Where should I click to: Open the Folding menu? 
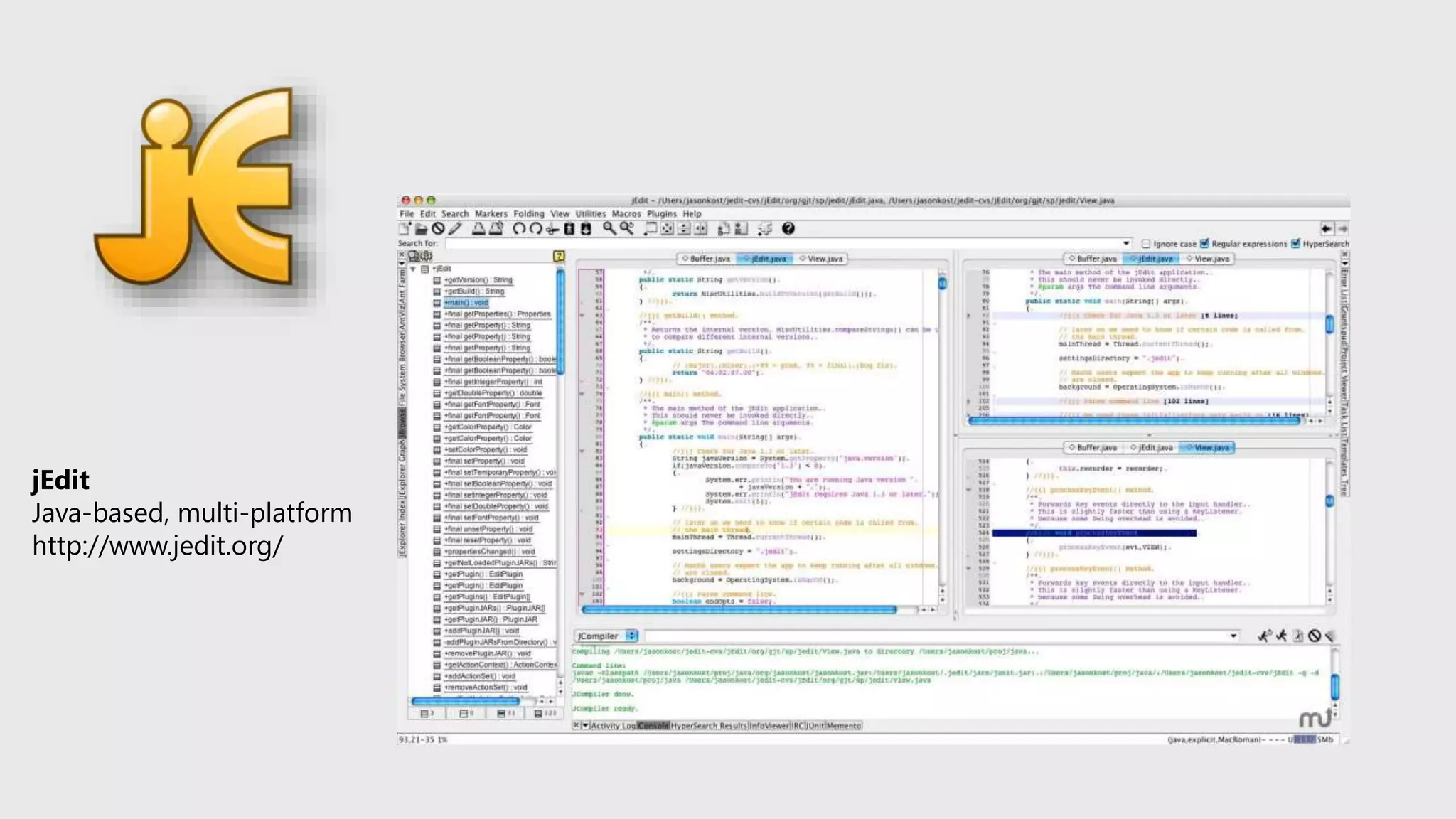point(528,214)
